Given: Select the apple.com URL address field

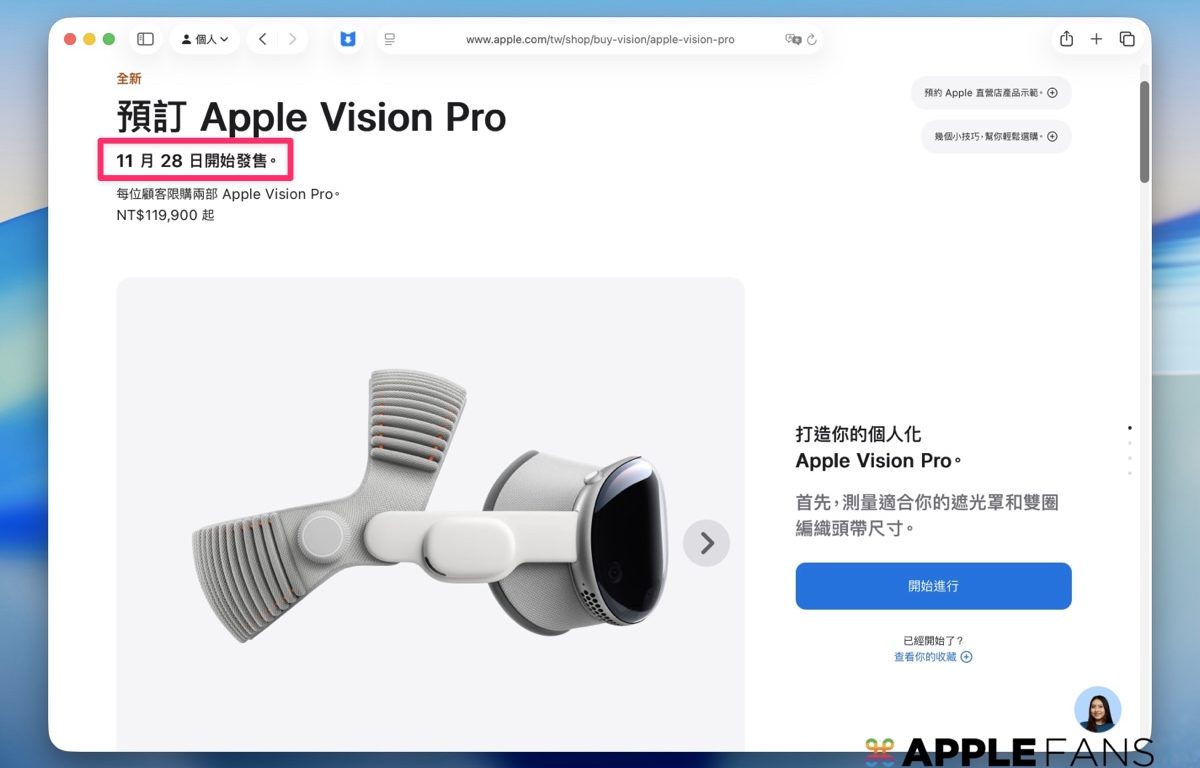Looking at the screenshot, I should 600,40.
